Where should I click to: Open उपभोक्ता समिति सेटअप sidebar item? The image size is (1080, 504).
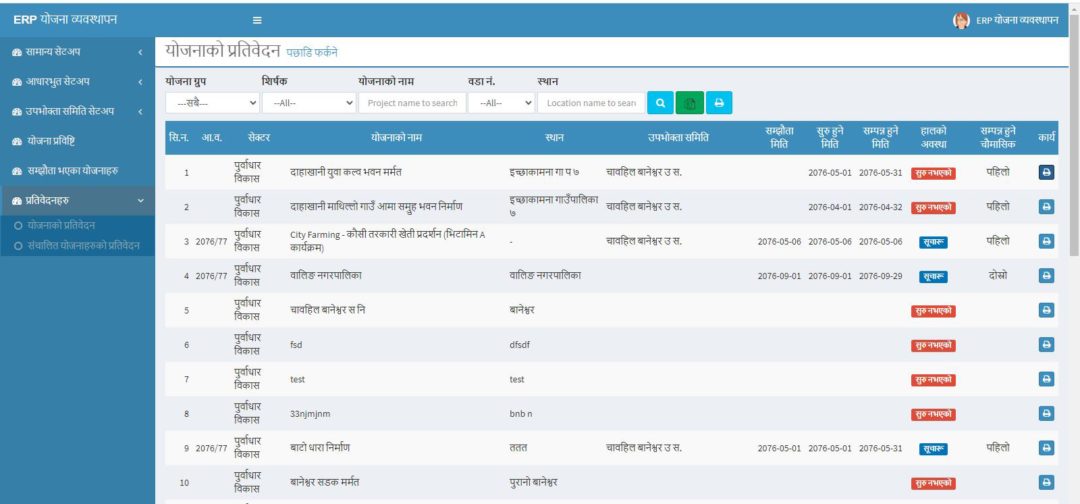pos(77,112)
